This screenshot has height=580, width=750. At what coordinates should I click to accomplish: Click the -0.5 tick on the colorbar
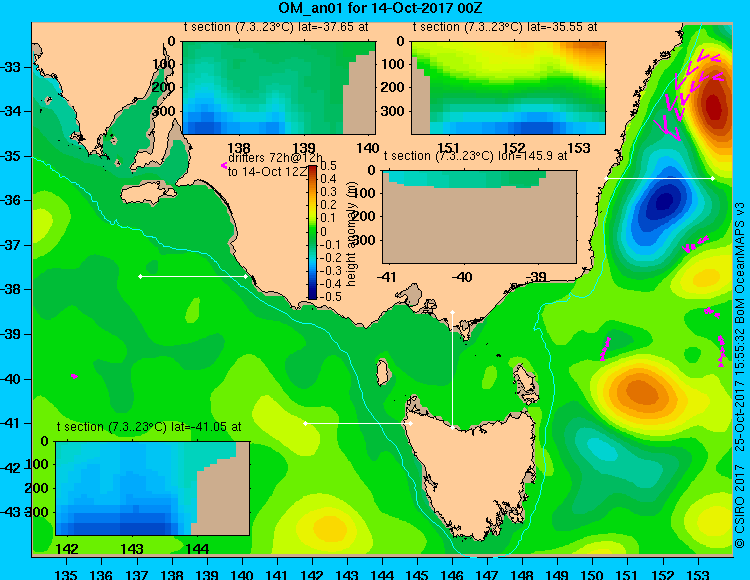(331, 297)
